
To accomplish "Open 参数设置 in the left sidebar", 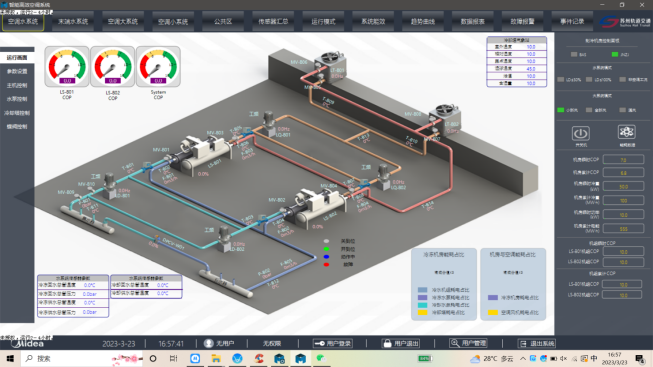I will pos(17,71).
